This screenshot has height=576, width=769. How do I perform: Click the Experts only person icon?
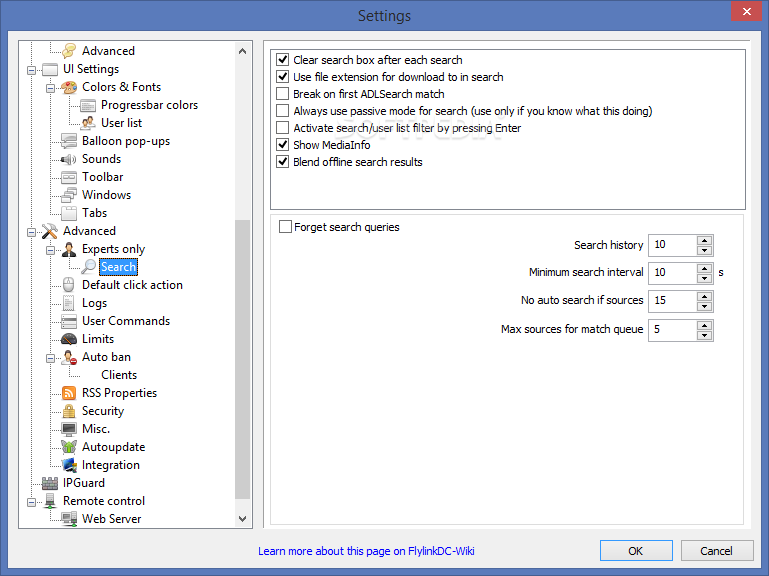click(x=69, y=249)
